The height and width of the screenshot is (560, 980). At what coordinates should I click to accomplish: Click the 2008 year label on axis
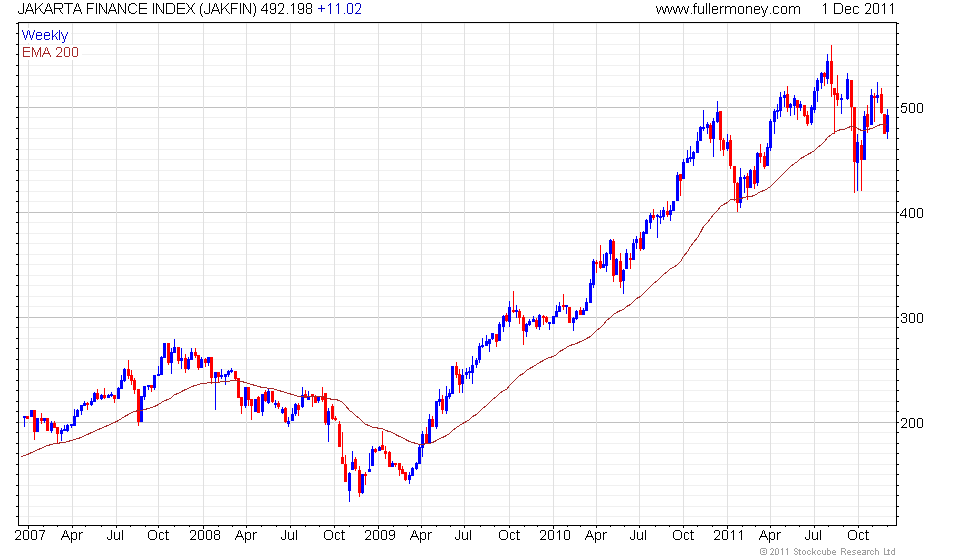(x=205, y=536)
